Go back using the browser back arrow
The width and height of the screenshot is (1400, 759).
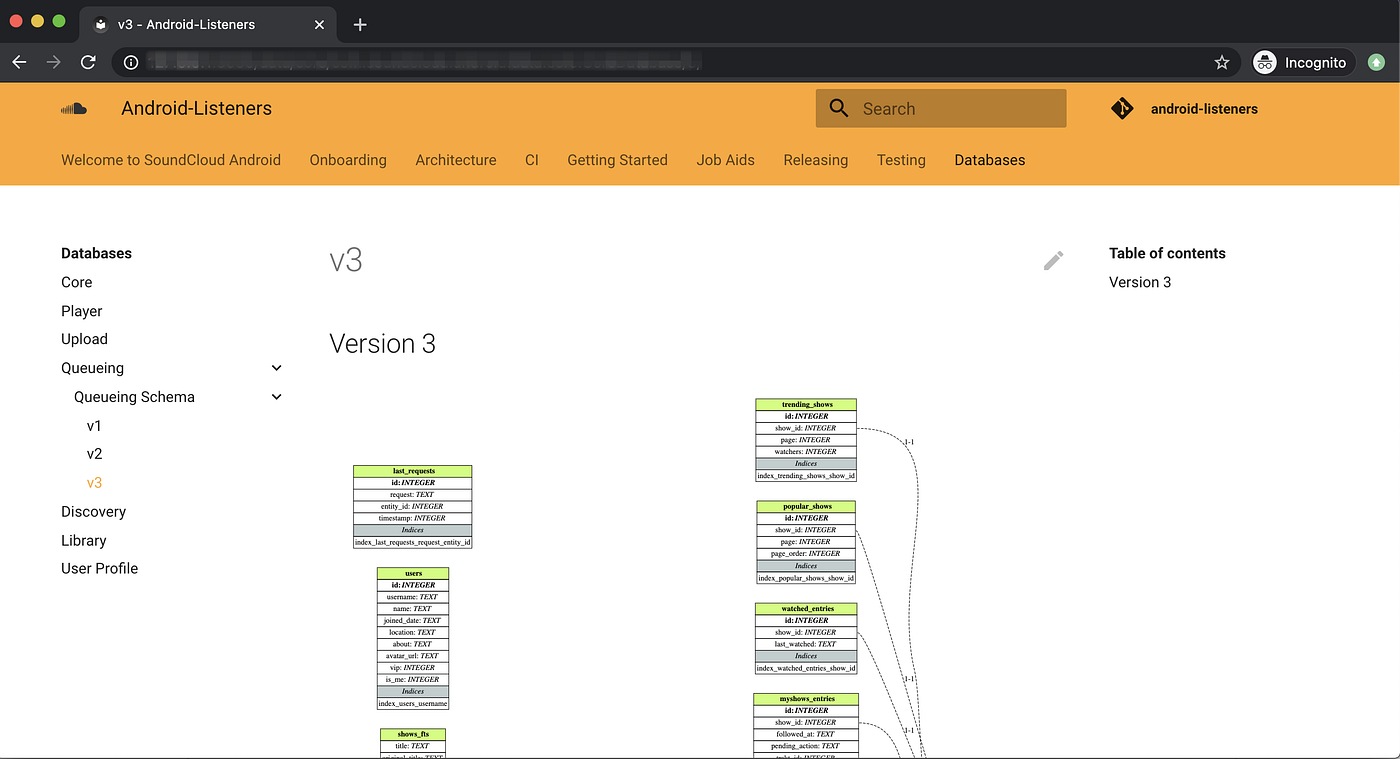click(x=19, y=62)
